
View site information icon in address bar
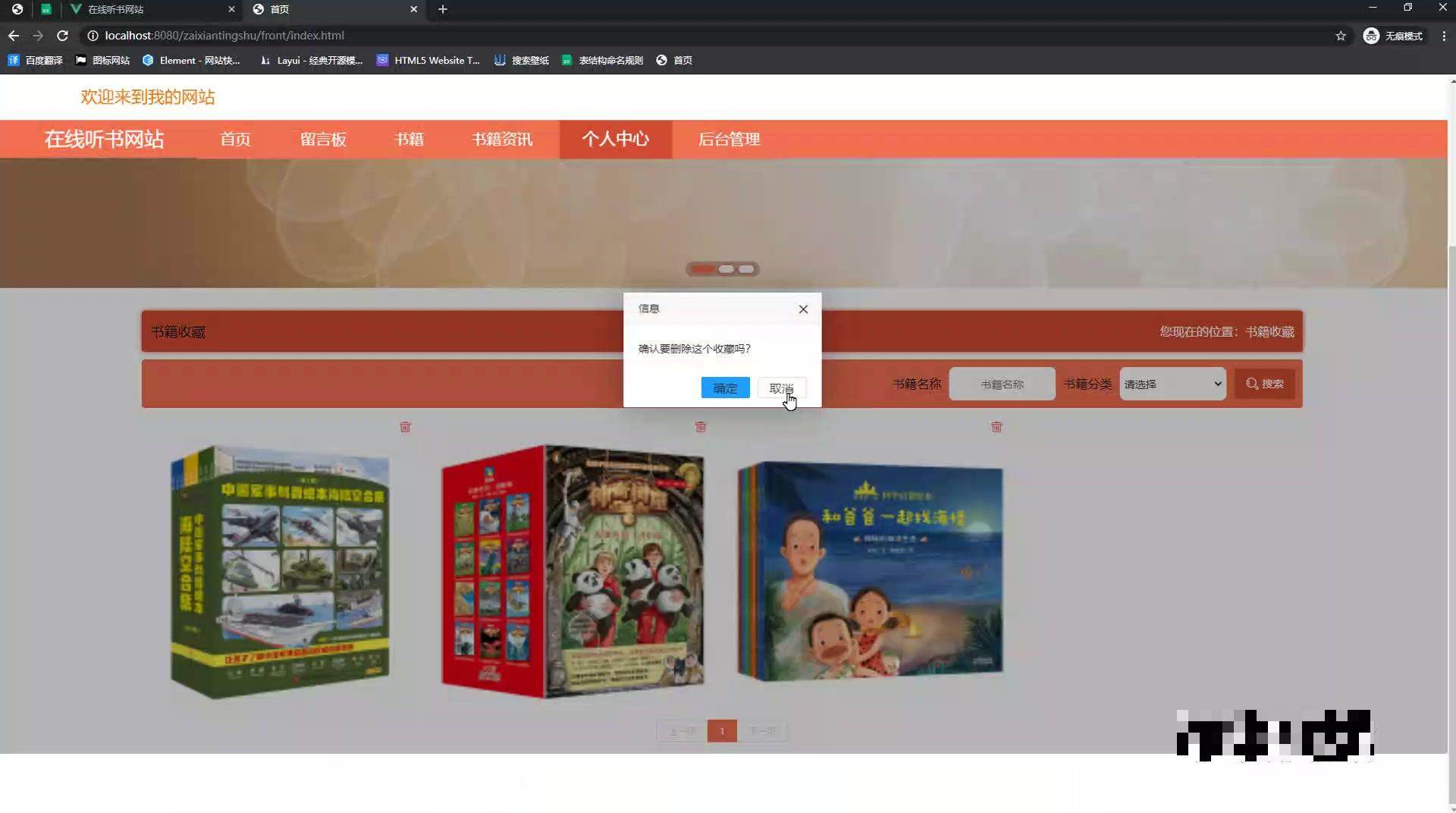coord(93,36)
